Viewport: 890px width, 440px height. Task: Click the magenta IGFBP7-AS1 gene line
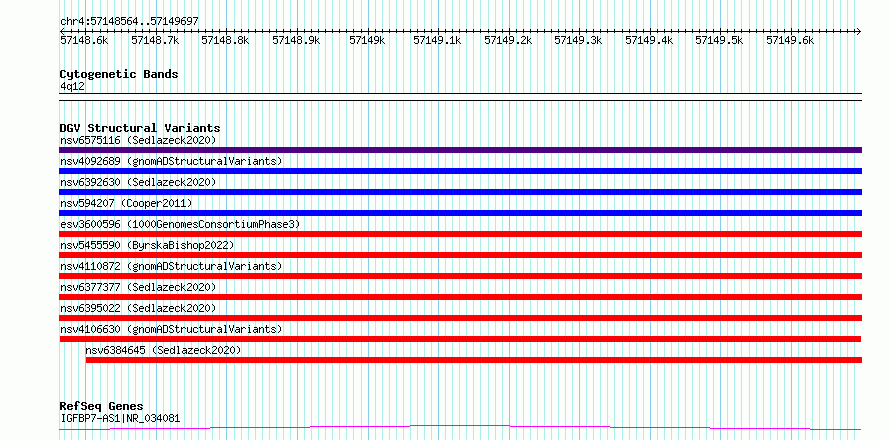coord(460,427)
